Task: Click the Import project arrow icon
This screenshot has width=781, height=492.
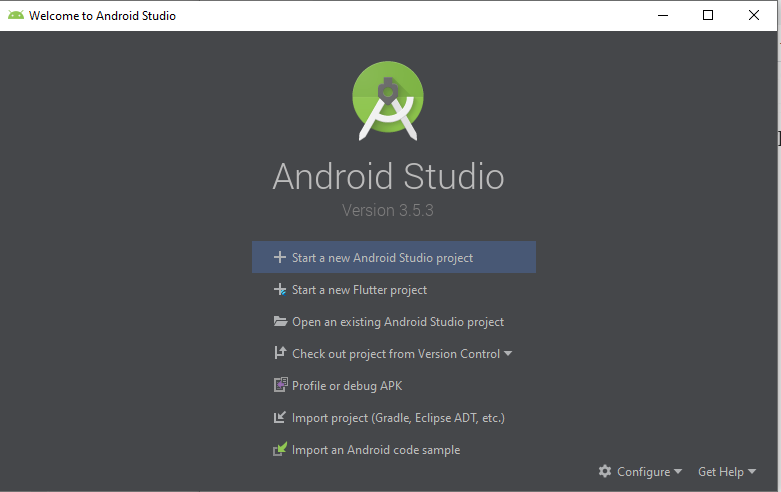Action: (280, 417)
